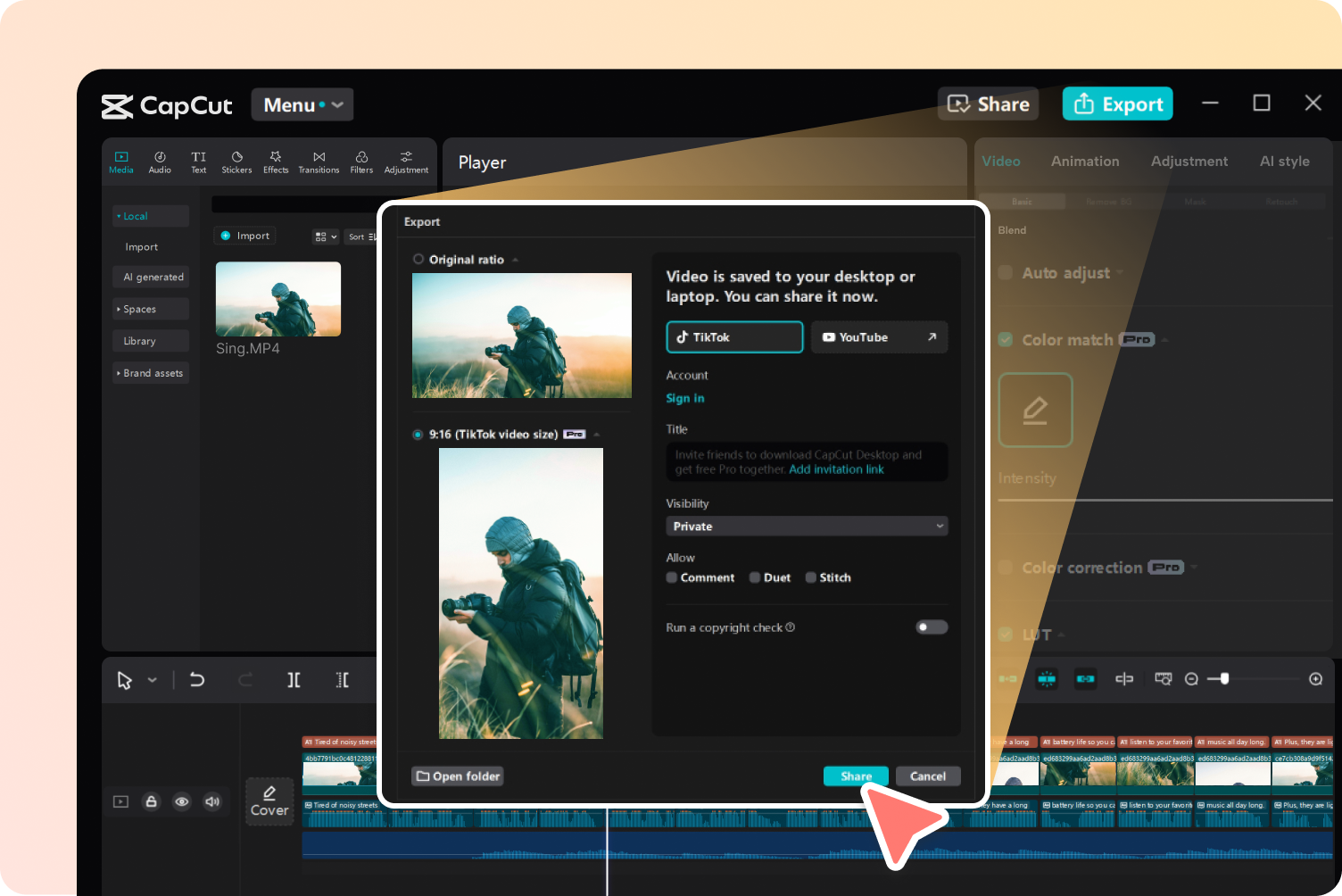The image size is (1342, 896).
Task: Select the Original ratio radio button
Action: pyautogui.click(x=418, y=260)
